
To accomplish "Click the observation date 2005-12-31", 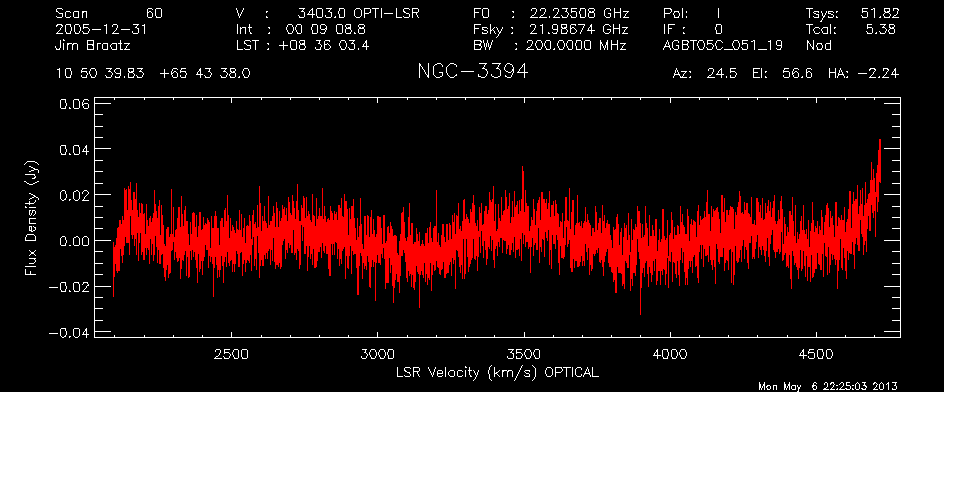I will point(101,29).
